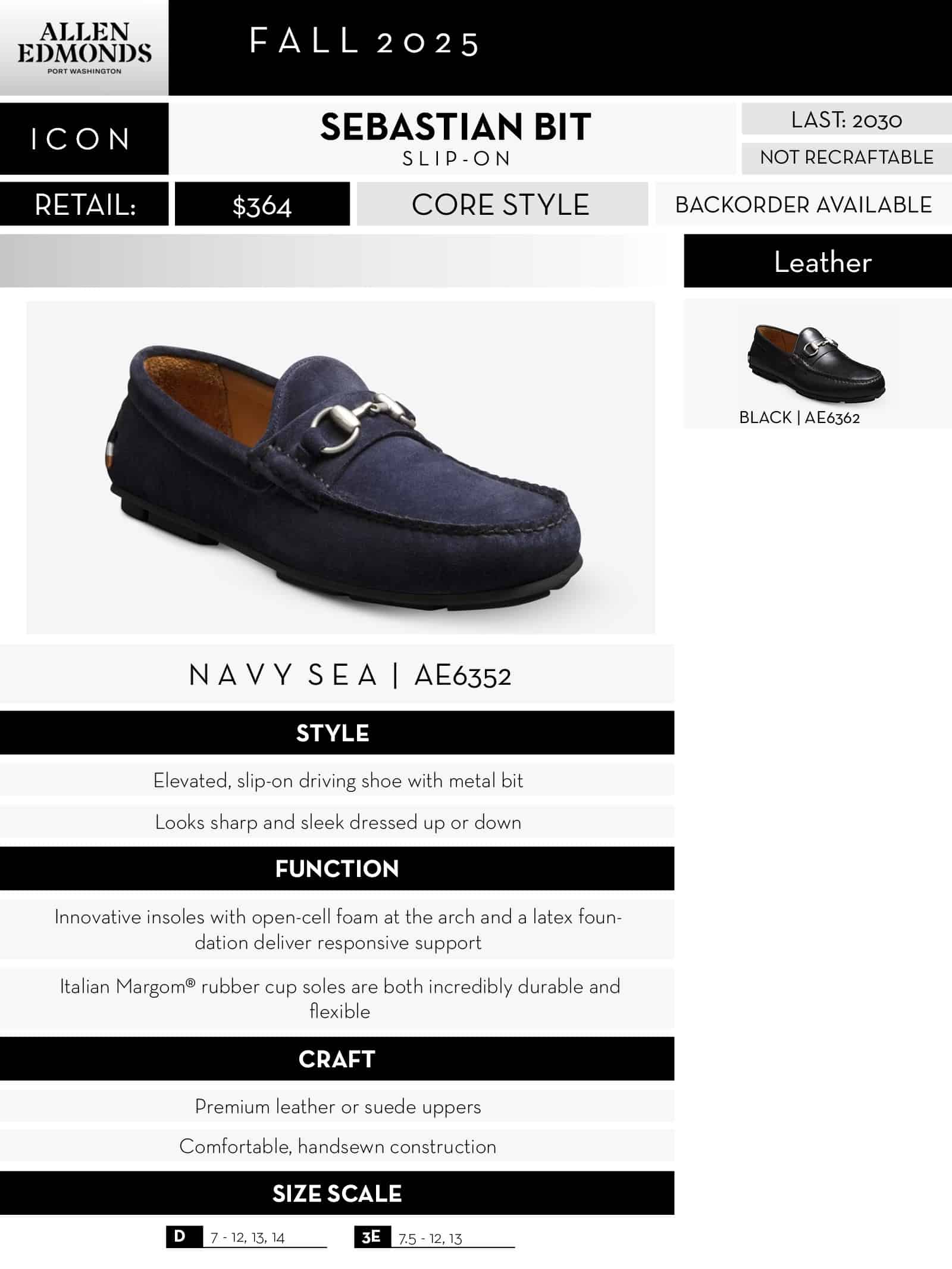Click the SEBASTIAN BIT product title
This screenshot has height=1269, width=952.
(456, 127)
